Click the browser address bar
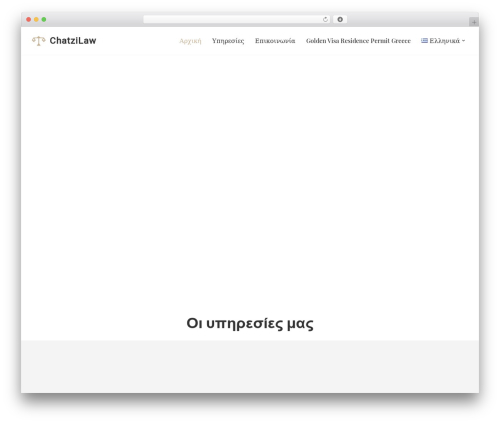500x423 pixels. 237,20
